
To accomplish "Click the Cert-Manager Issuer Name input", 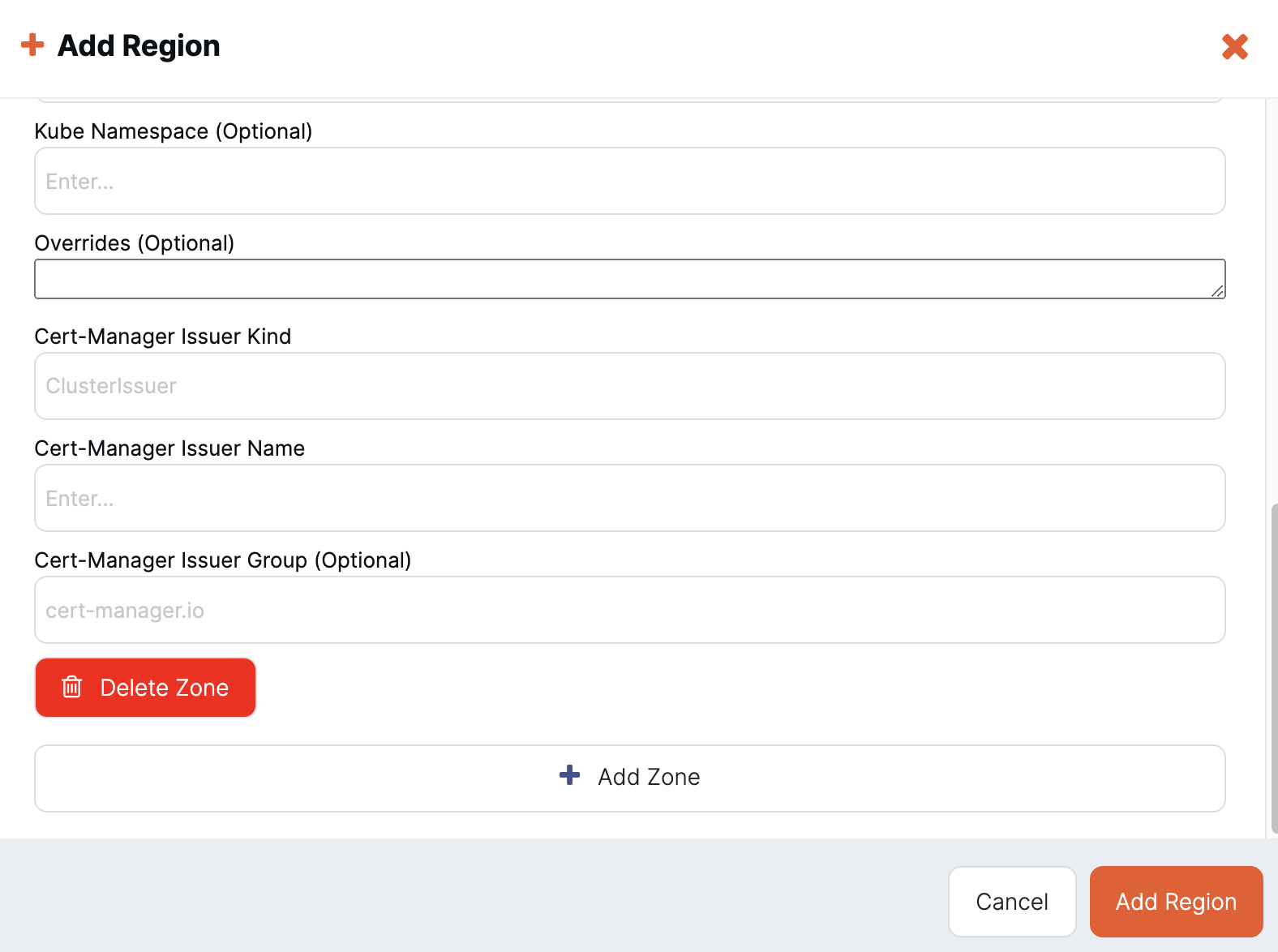I will click(629, 498).
